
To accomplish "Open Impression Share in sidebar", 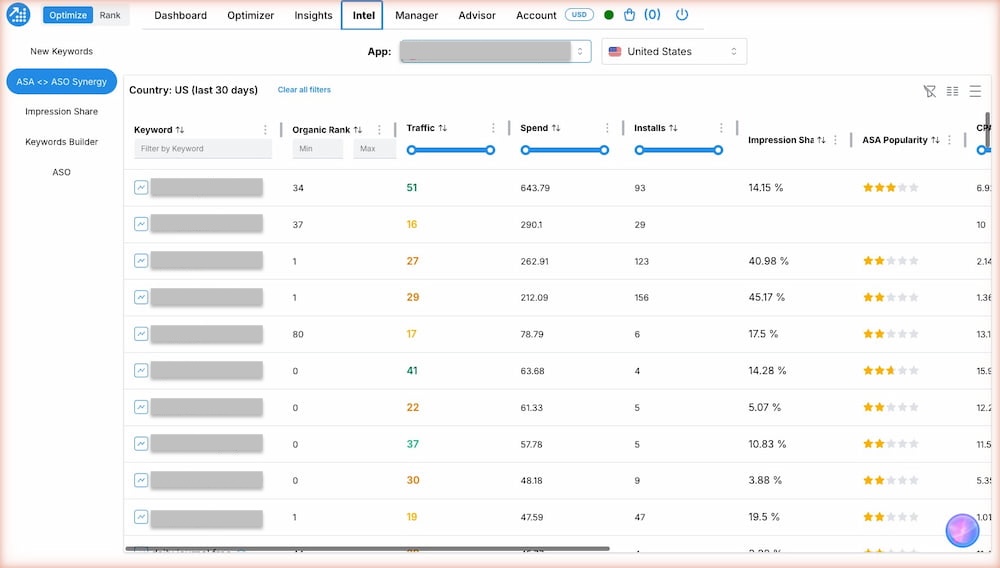I will coord(61,112).
